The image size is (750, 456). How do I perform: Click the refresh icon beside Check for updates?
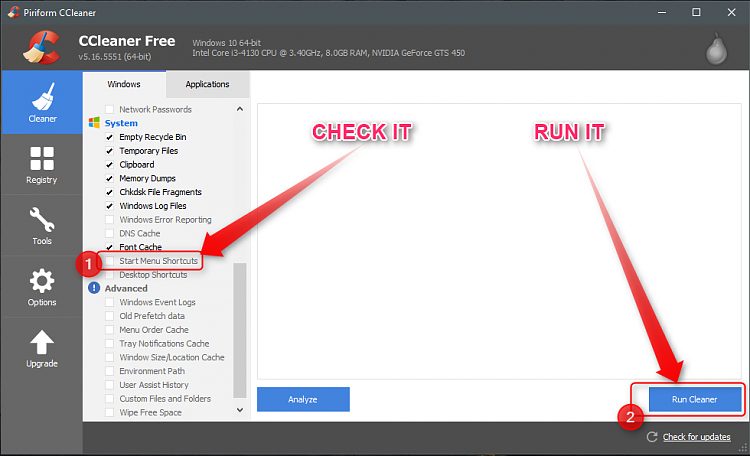pos(652,437)
